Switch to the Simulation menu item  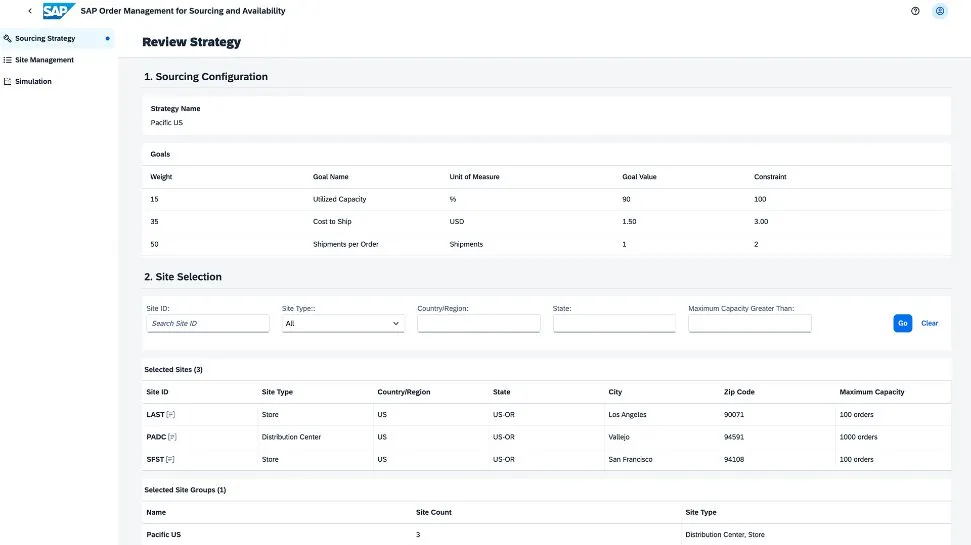pos(33,82)
